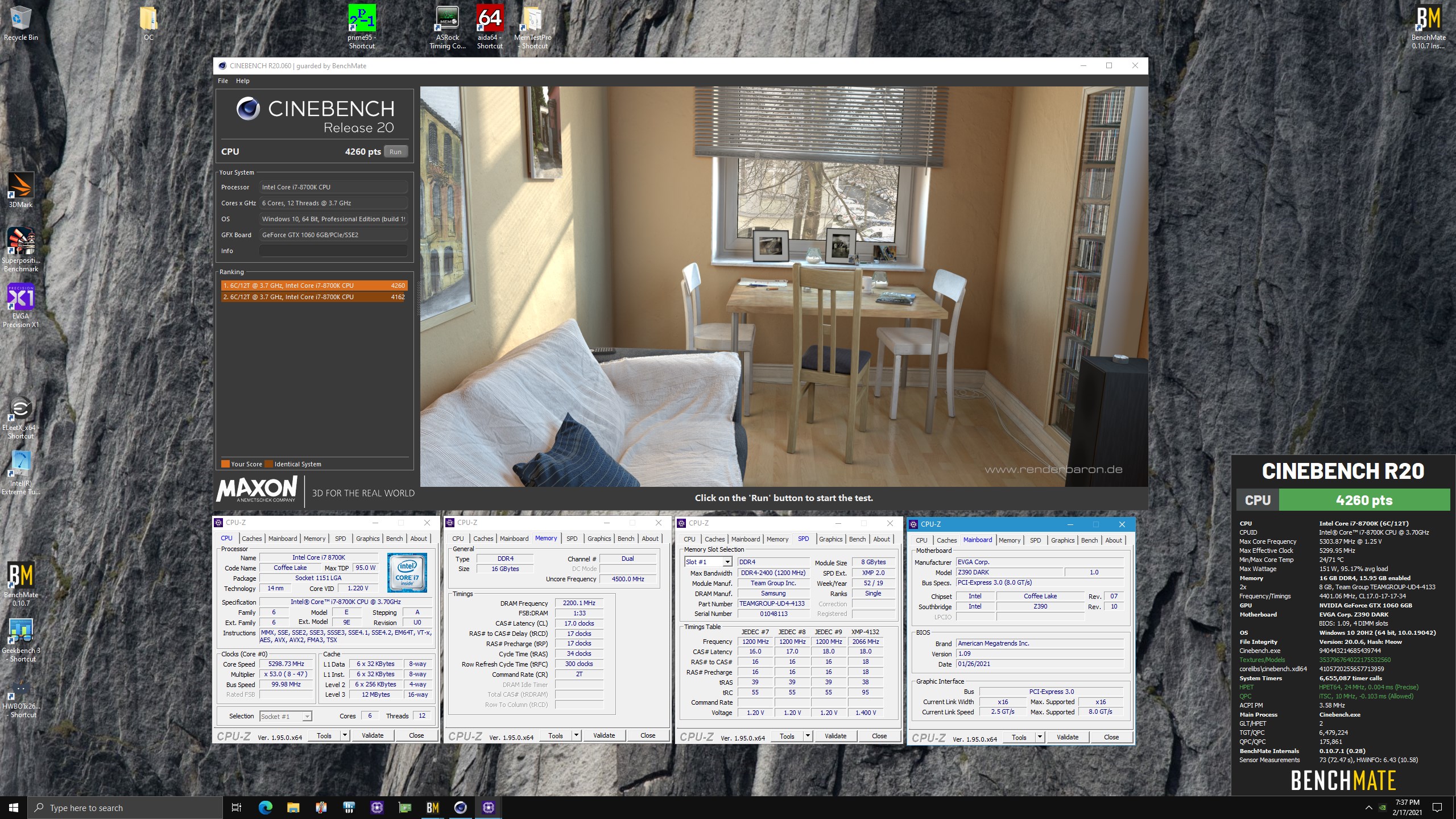The height and width of the screenshot is (819, 1456).
Task: Click Validate in the Memory CPU-Z window
Action: point(604,735)
